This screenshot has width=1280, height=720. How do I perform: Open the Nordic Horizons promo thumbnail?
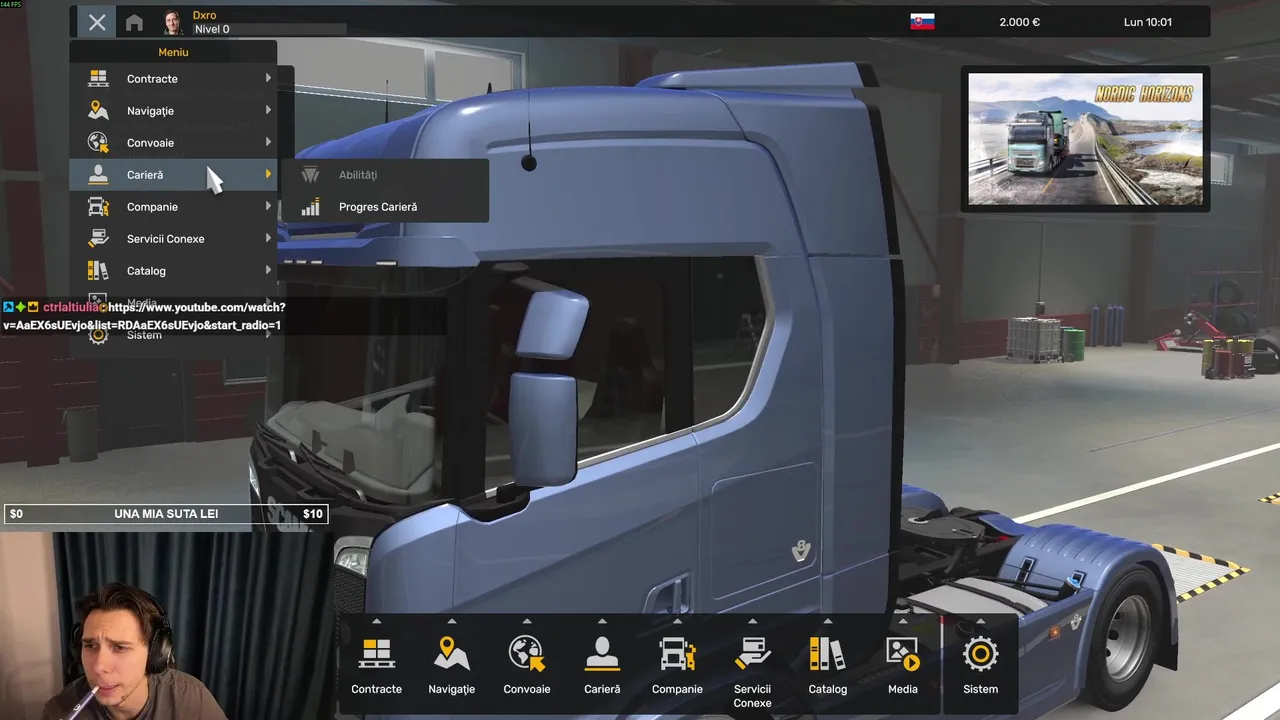1085,138
